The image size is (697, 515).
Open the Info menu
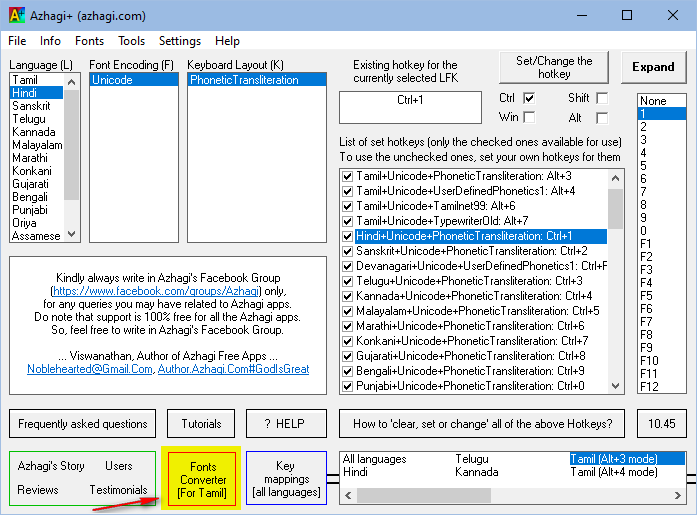[x=50, y=41]
